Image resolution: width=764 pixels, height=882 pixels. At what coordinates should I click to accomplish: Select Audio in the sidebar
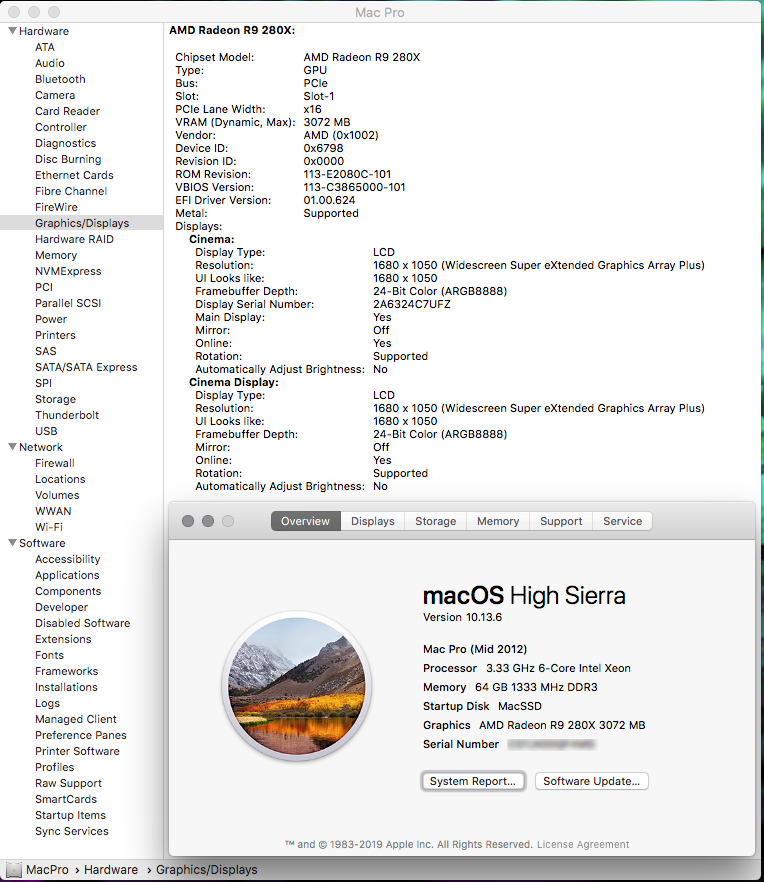pos(50,63)
